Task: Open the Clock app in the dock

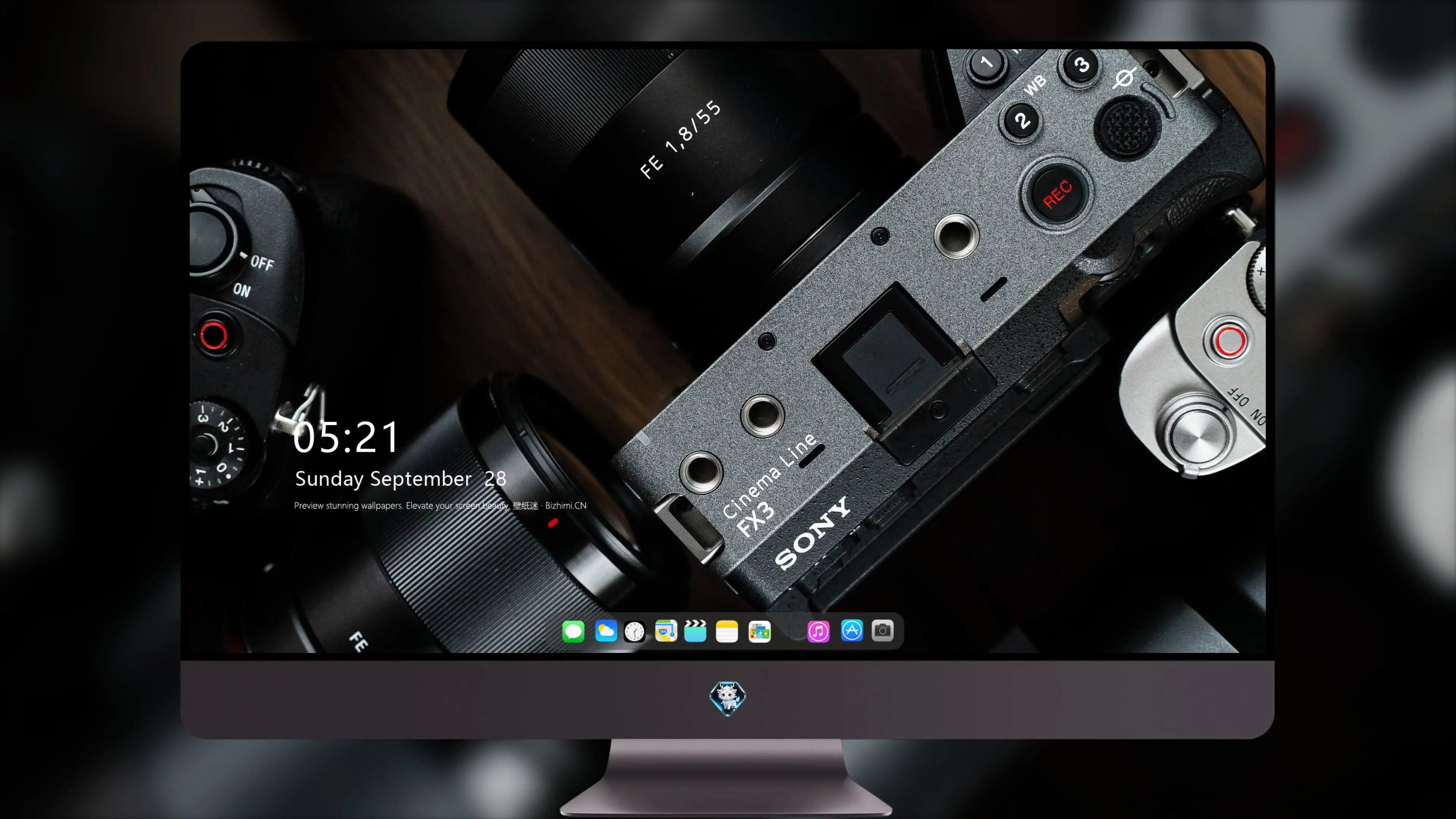Action: point(634,631)
